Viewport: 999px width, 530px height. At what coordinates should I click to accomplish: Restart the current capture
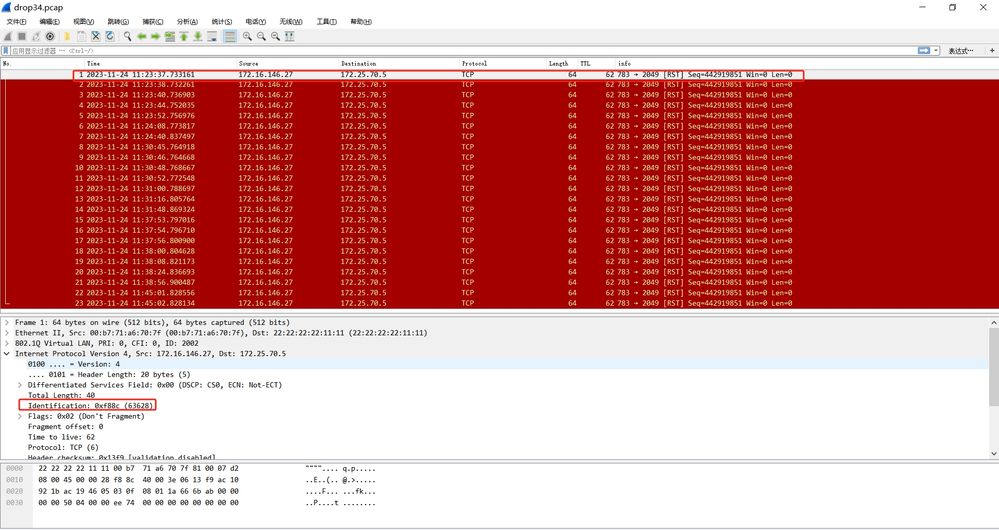coord(36,36)
